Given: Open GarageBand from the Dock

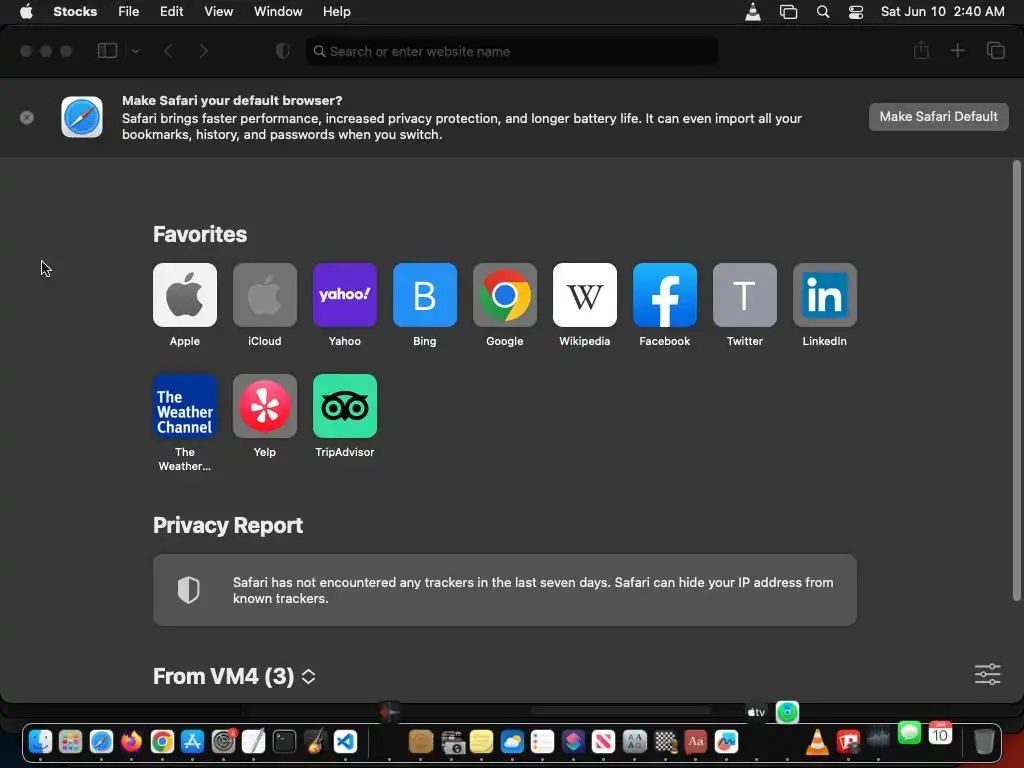Looking at the screenshot, I should pyautogui.click(x=315, y=742).
